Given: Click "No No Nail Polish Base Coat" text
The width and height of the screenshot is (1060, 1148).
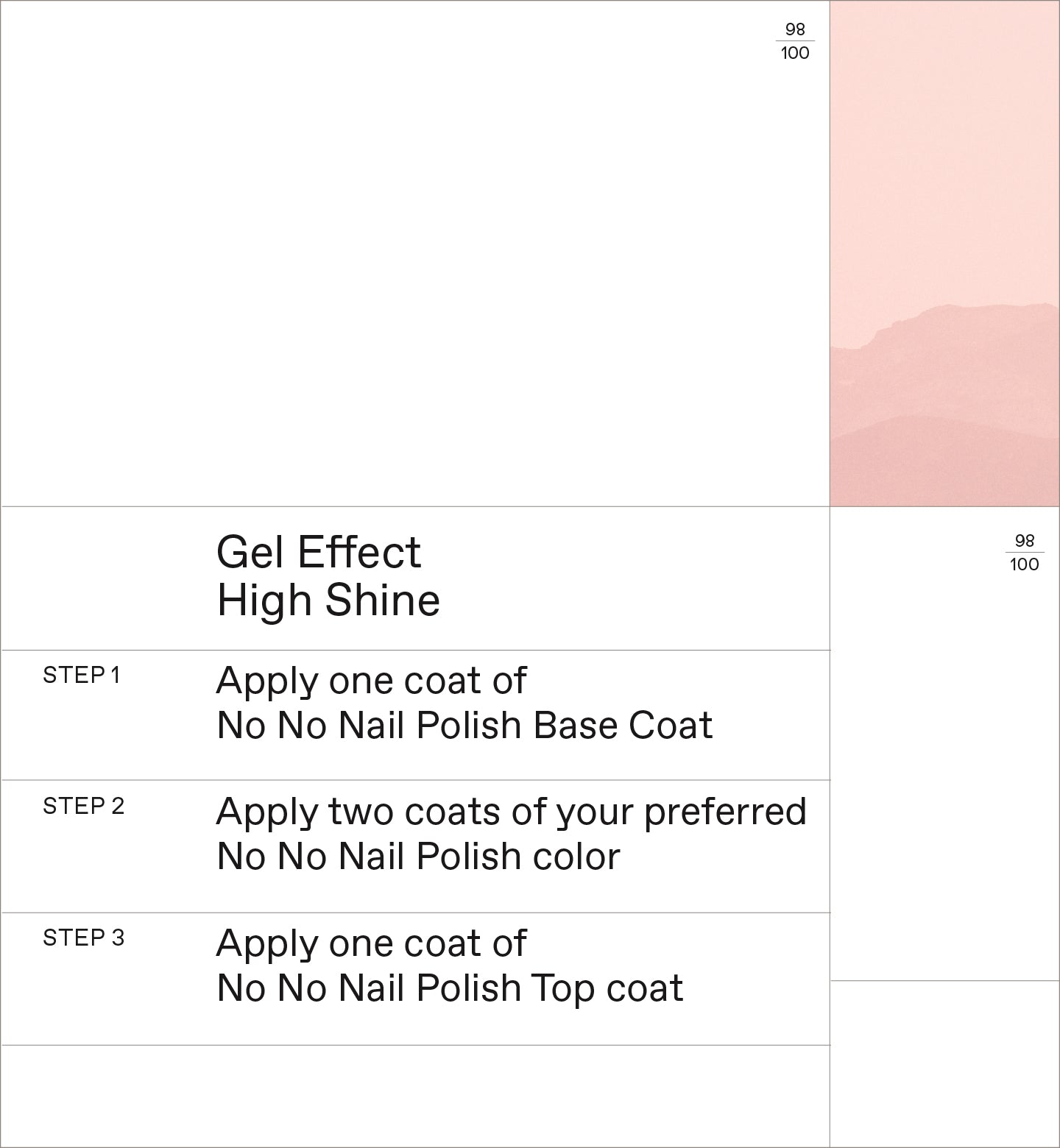Looking at the screenshot, I should click(x=464, y=726).
